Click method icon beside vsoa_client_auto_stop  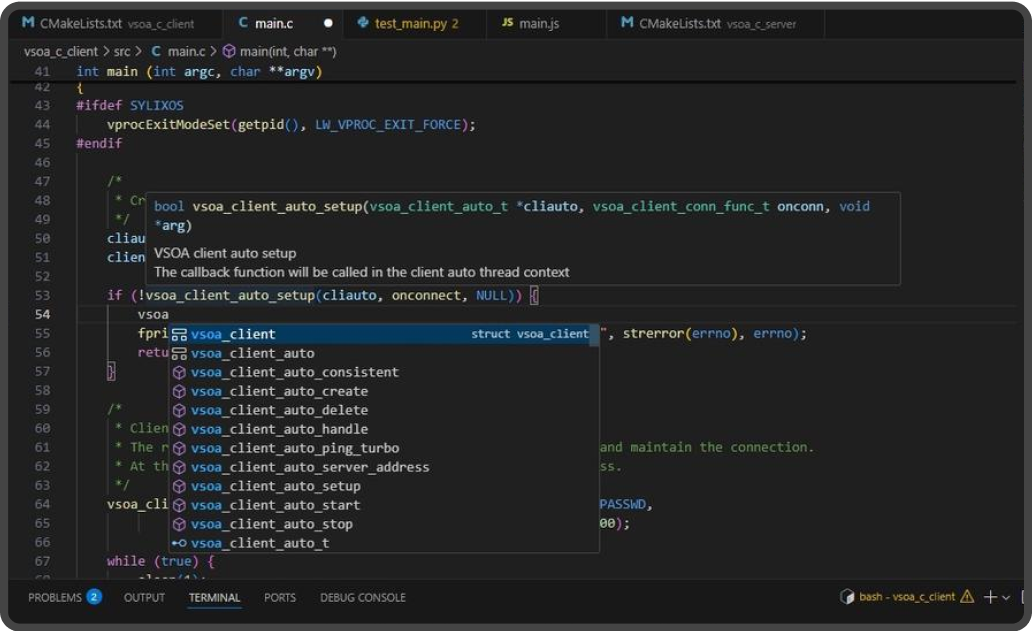tap(179, 524)
